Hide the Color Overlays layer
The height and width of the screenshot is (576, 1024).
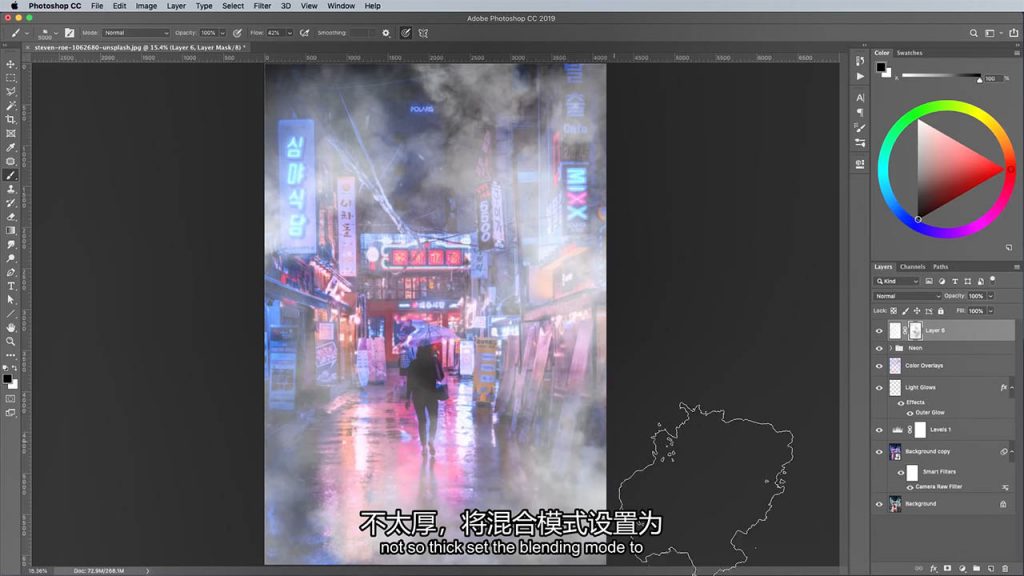coord(879,366)
